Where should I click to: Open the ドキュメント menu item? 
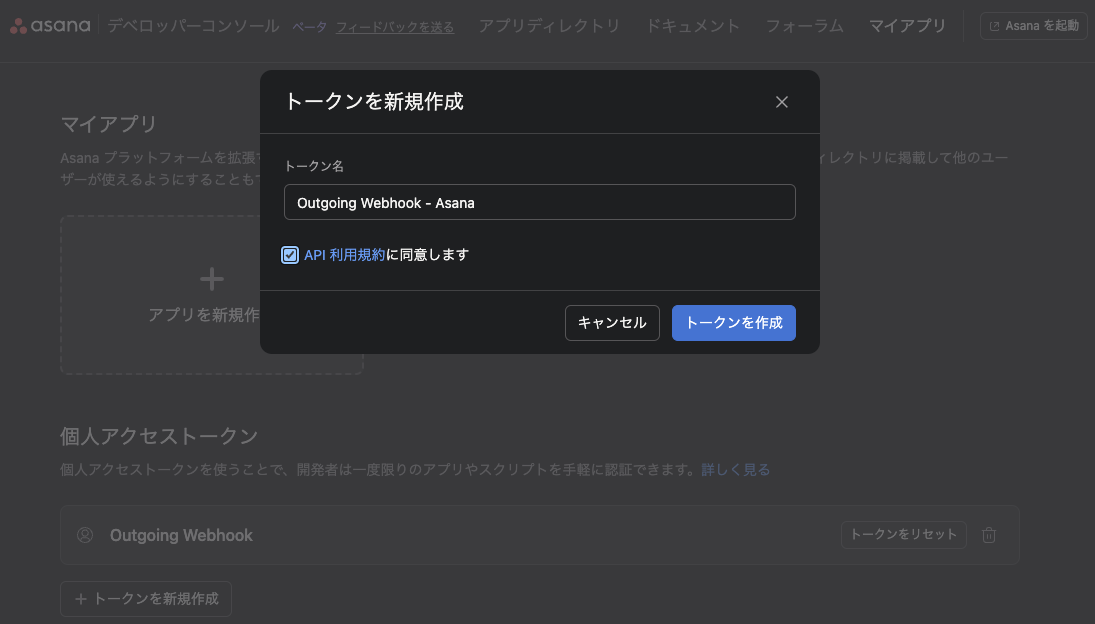[x=693, y=26]
